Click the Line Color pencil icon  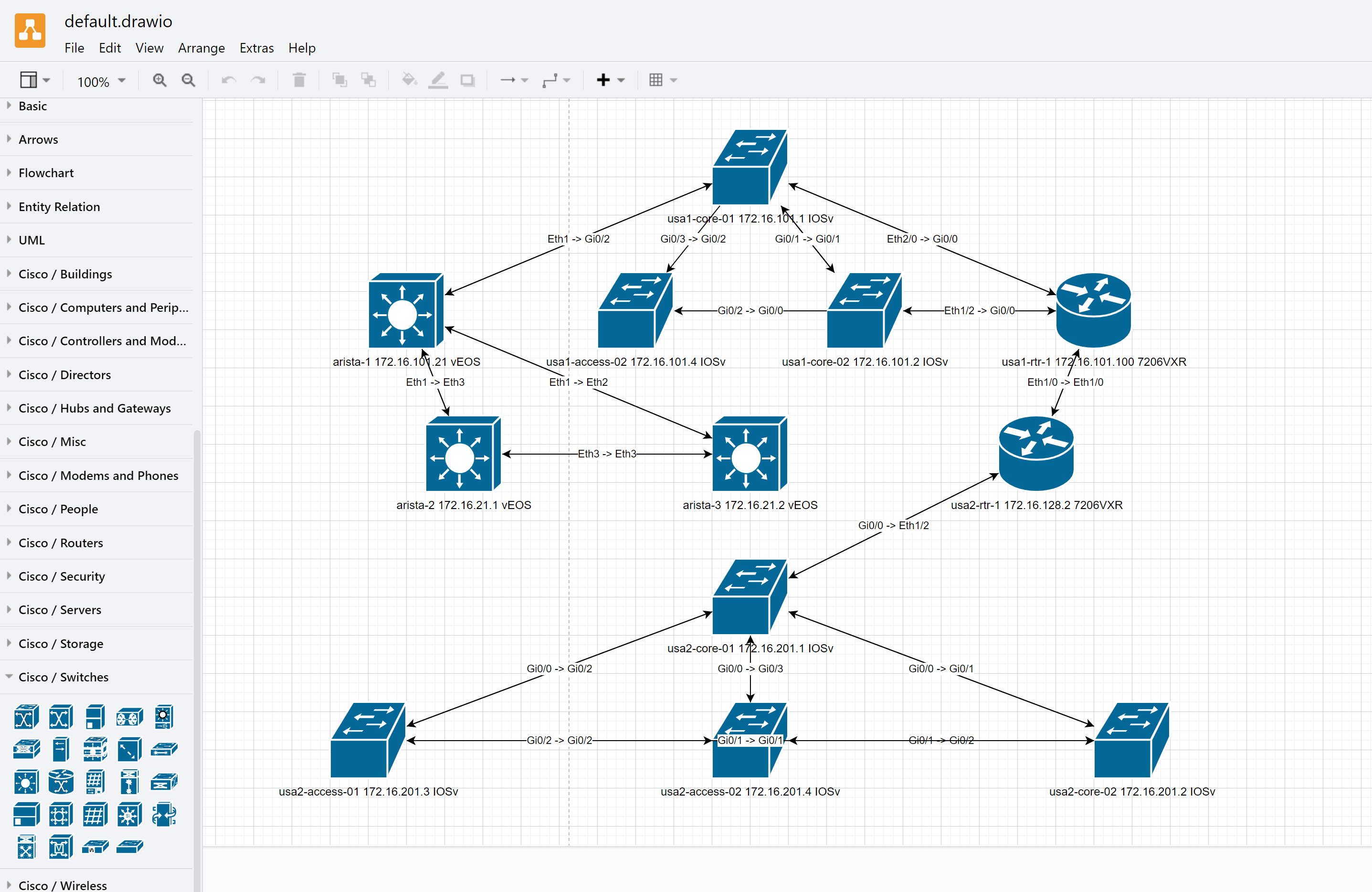438,80
